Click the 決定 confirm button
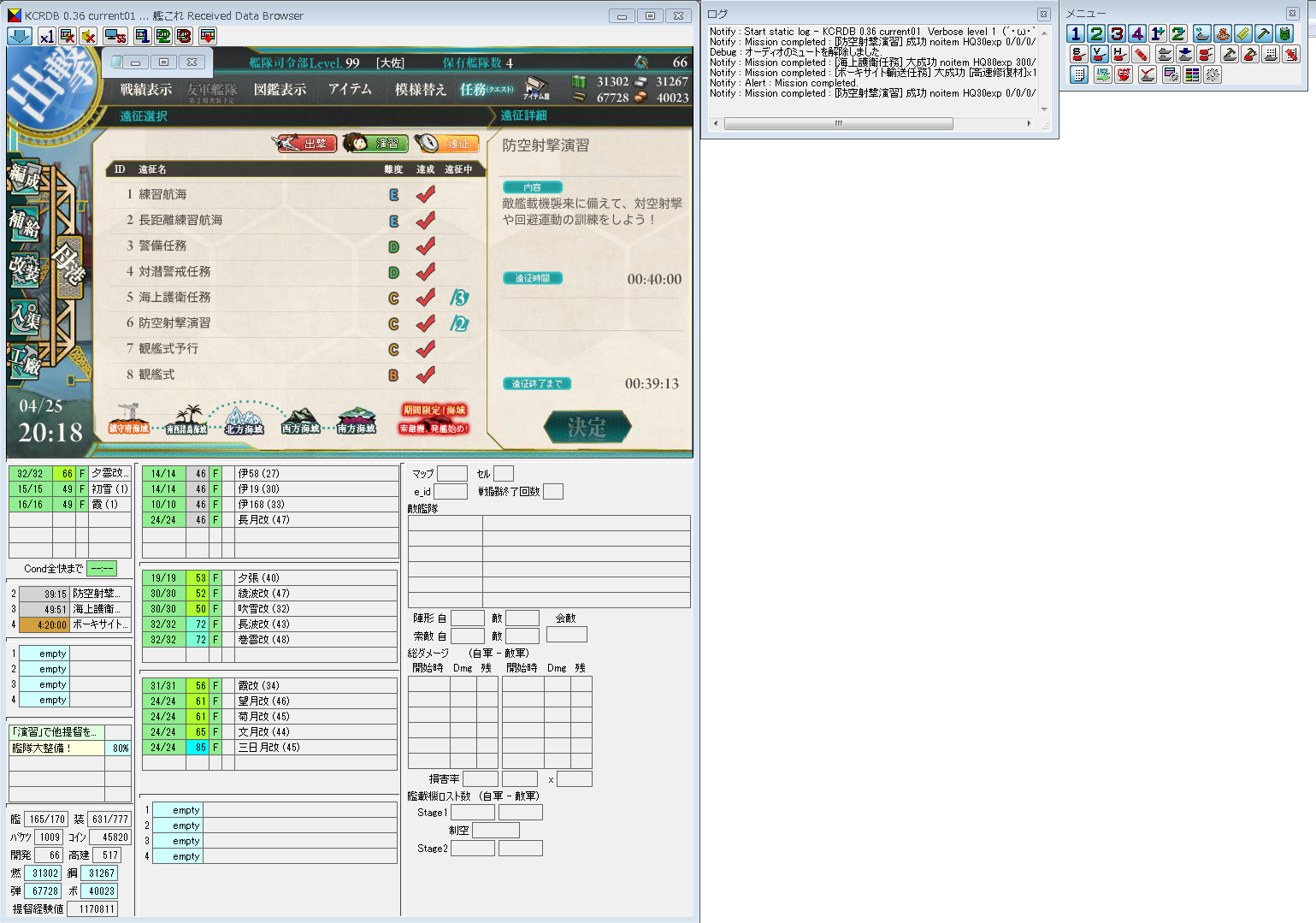Screen dimensions: 1316x923 pyautogui.click(x=587, y=427)
